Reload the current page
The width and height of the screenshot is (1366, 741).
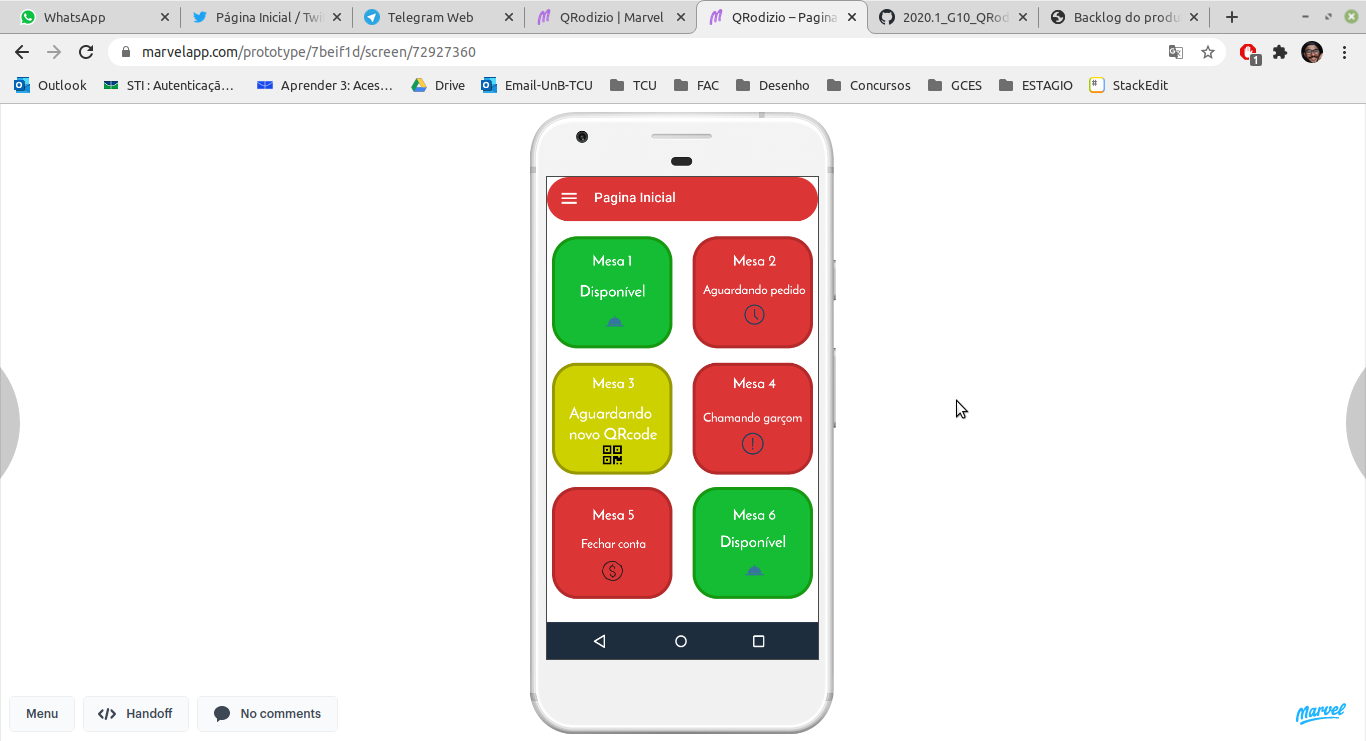coord(86,52)
